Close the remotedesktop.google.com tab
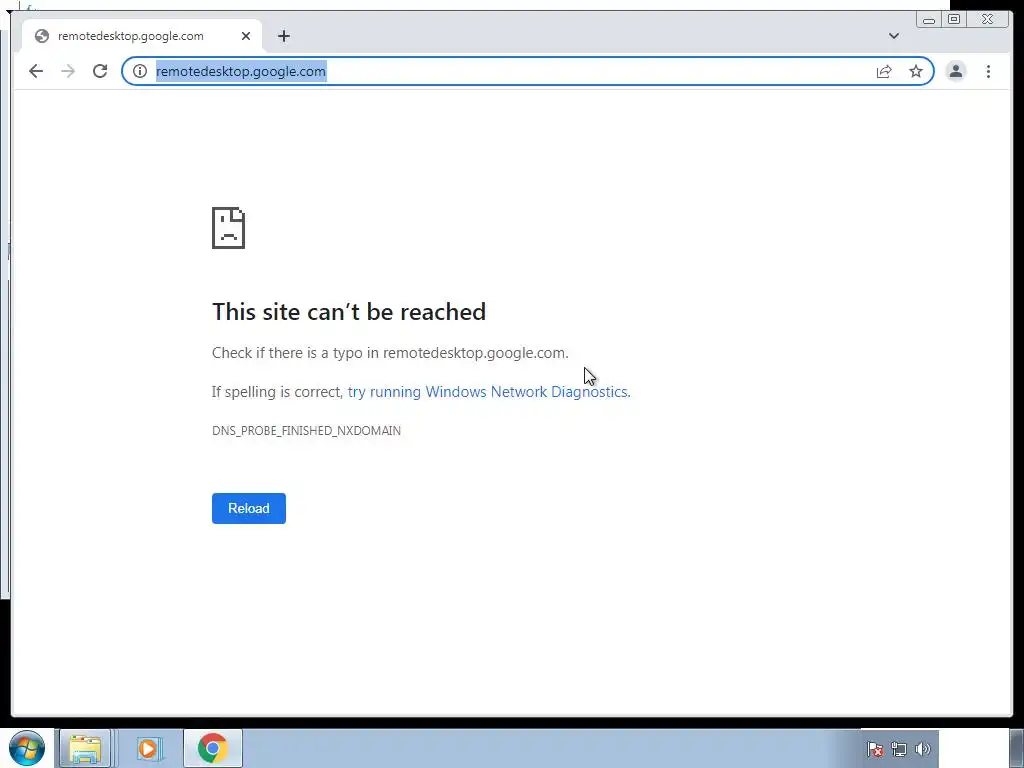 click(x=246, y=36)
